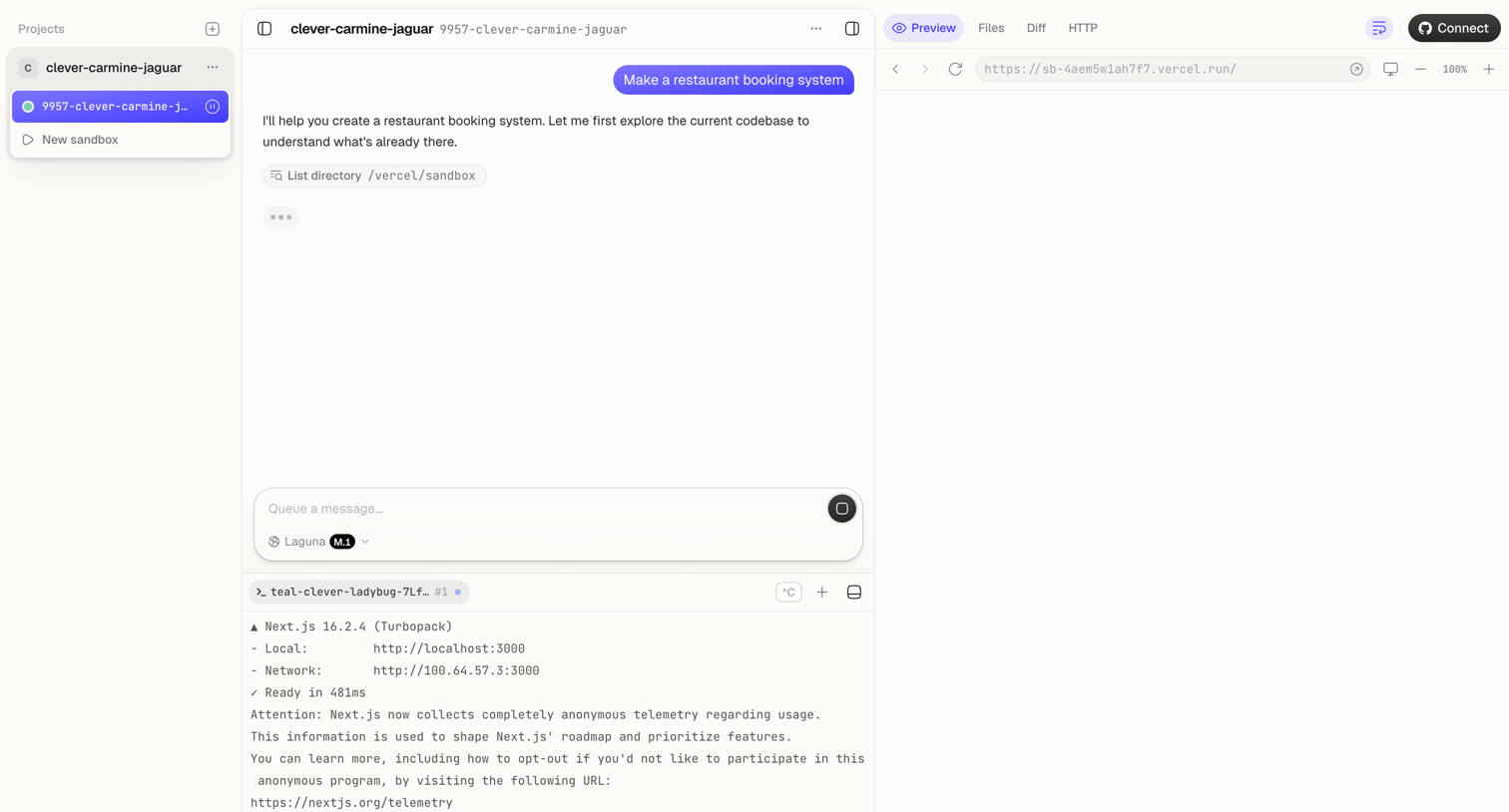Click the 9957-clever-carmine-jaguar header subtitle
The image size is (1509, 812).
click(533, 30)
